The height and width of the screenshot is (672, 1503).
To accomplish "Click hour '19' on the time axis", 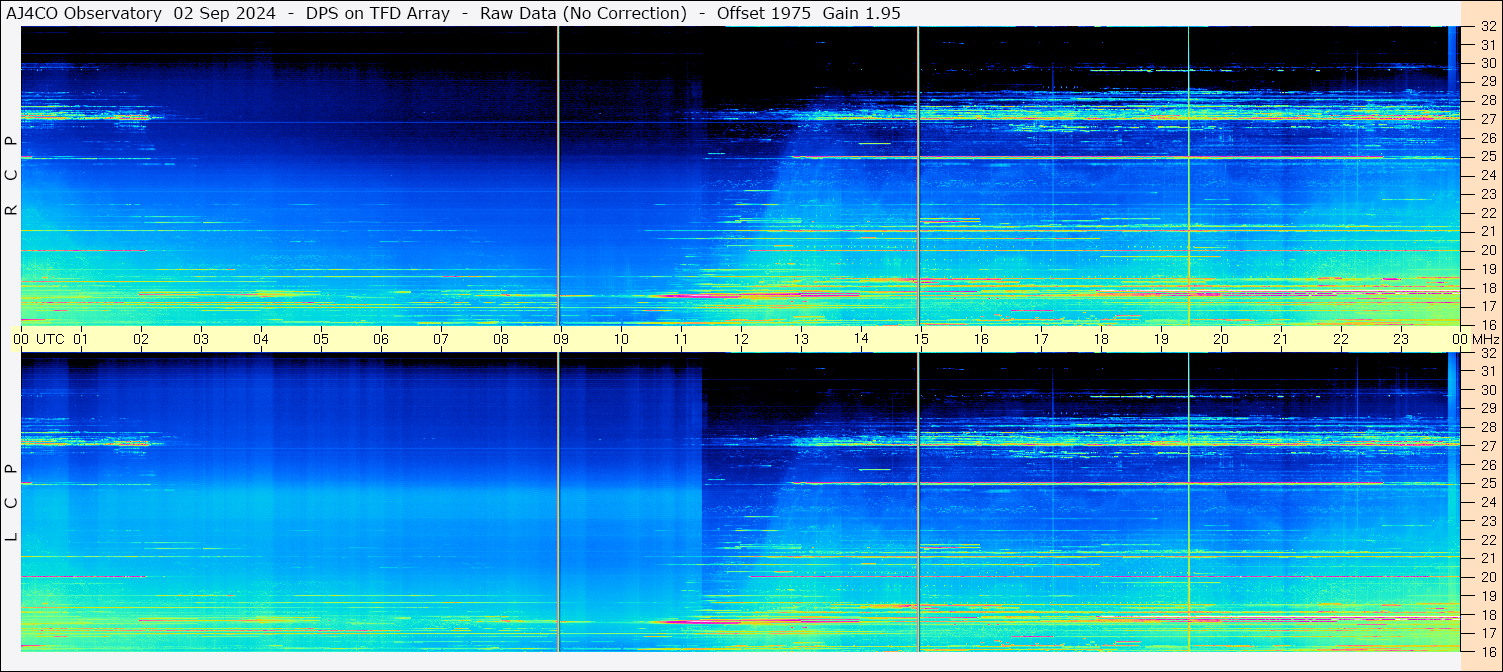I will [1161, 339].
